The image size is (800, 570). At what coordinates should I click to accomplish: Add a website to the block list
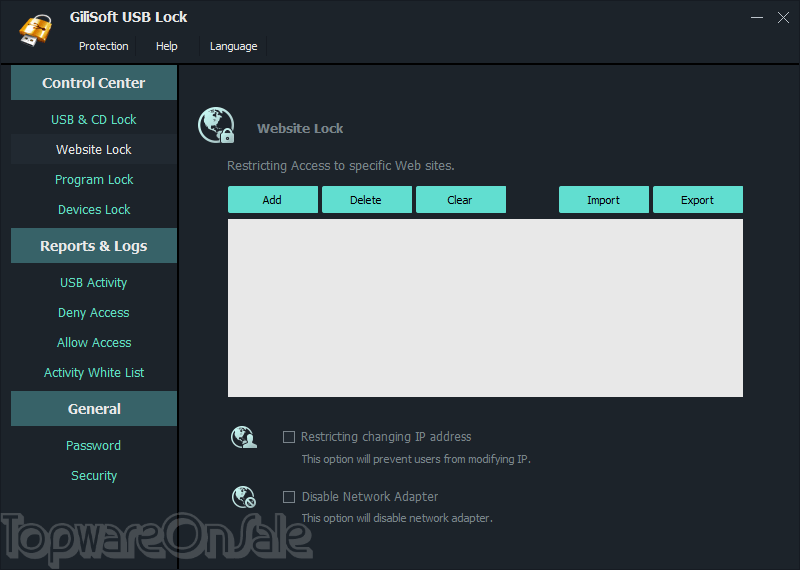coord(272,200)
